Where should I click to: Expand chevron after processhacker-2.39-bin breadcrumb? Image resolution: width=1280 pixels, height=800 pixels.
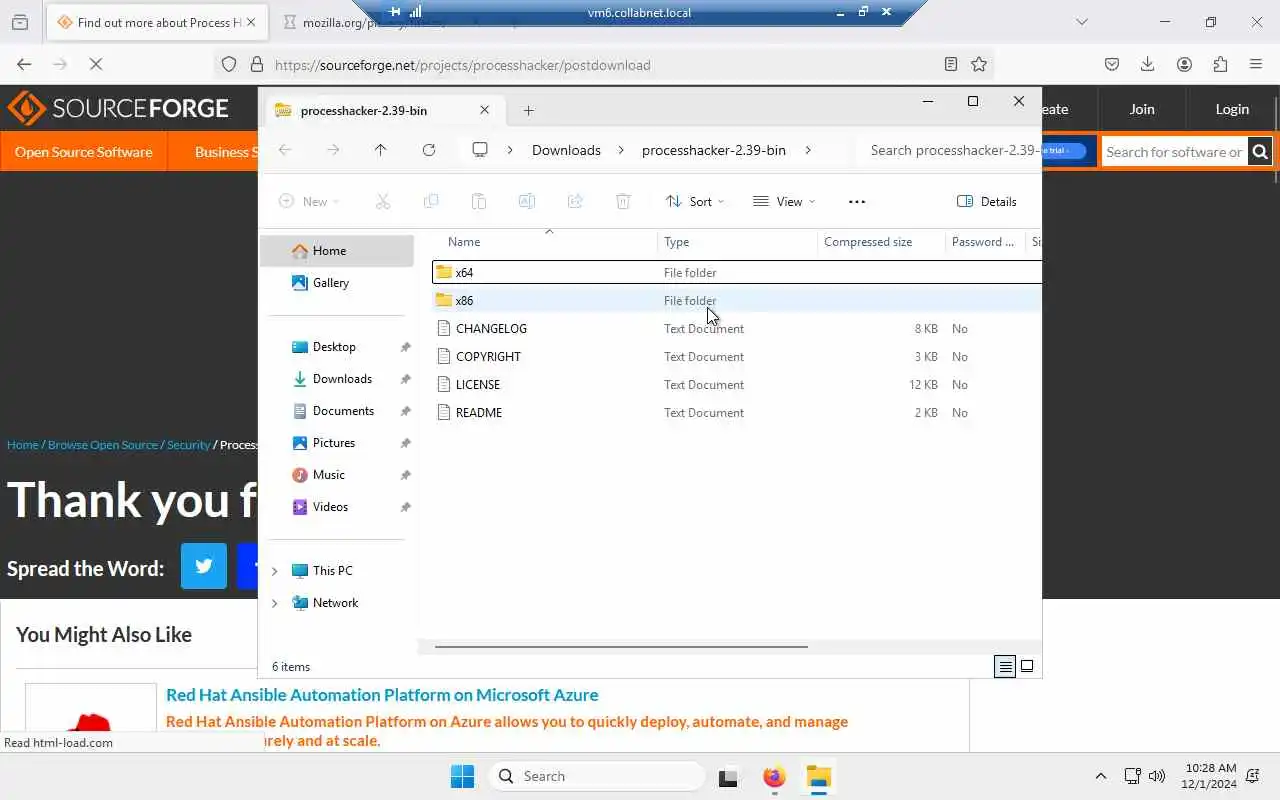[808, 150]
